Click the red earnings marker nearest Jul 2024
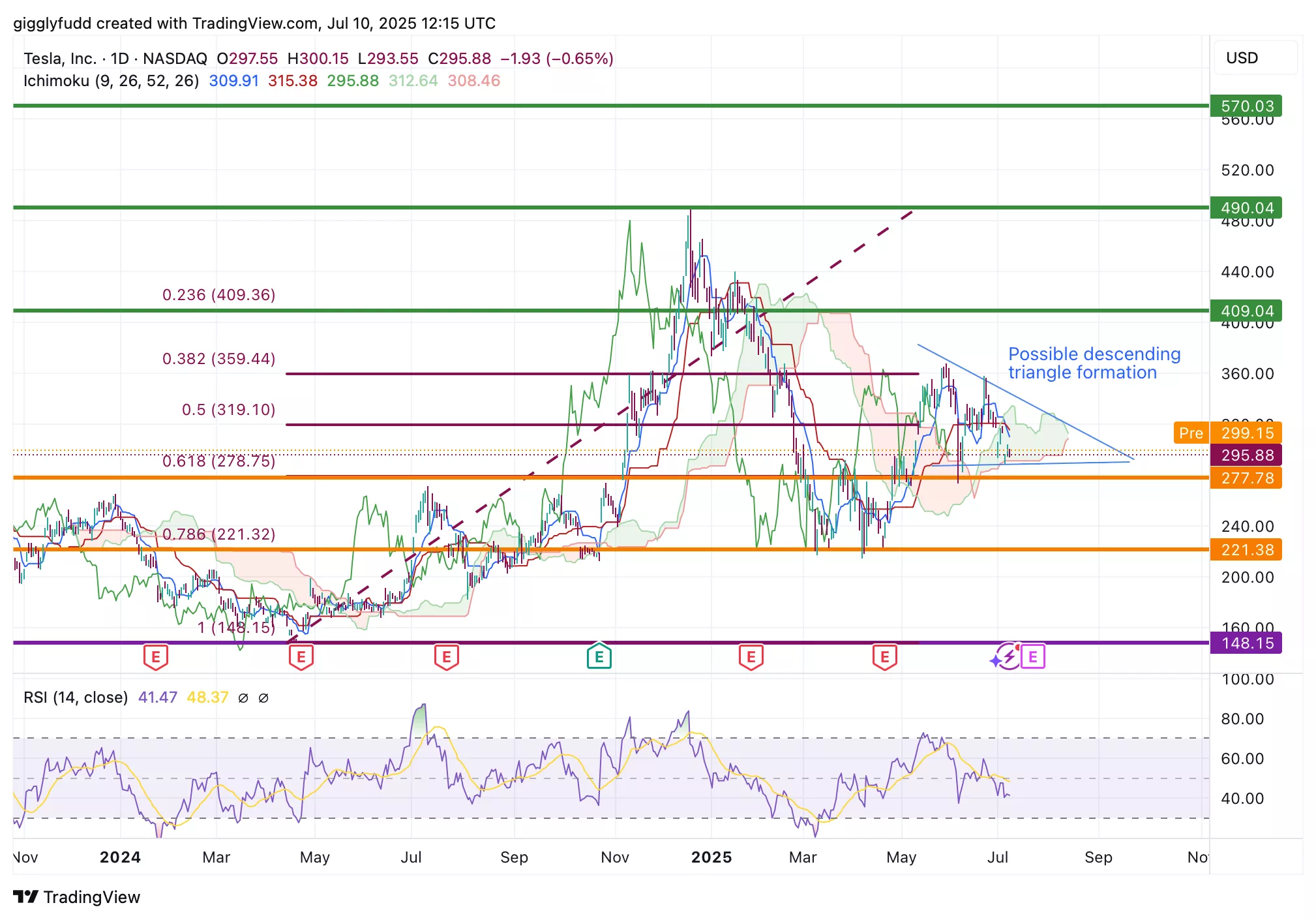This screenshot has height=920, width=1316. tap(447, 656)
